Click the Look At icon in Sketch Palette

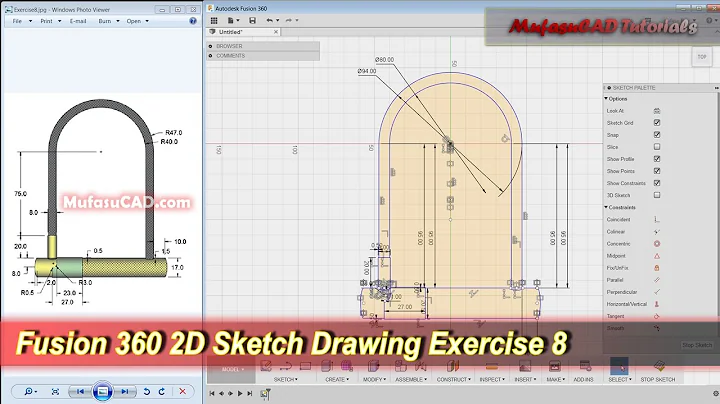[x=657, y=111]
